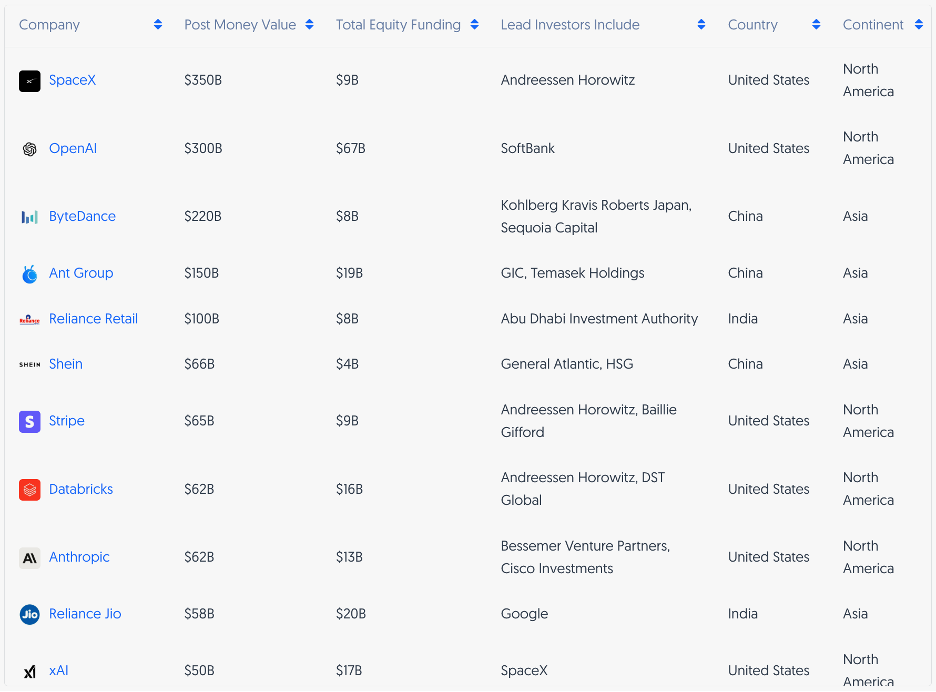This screenshot has width=936, height=692.
Task: Click the Shein logo icon
Action: coord(30,365)
